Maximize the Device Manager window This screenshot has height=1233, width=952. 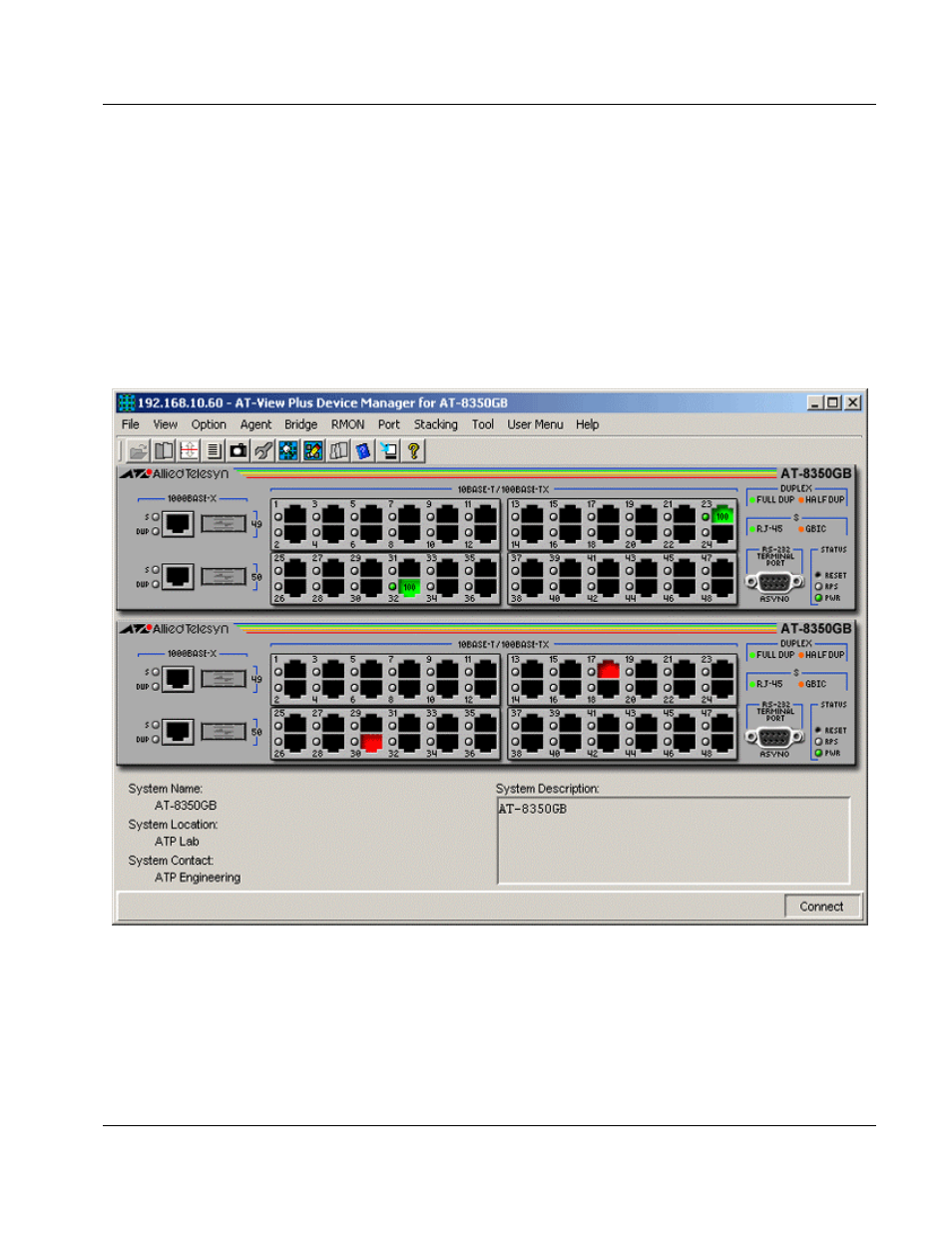[833, 402]
